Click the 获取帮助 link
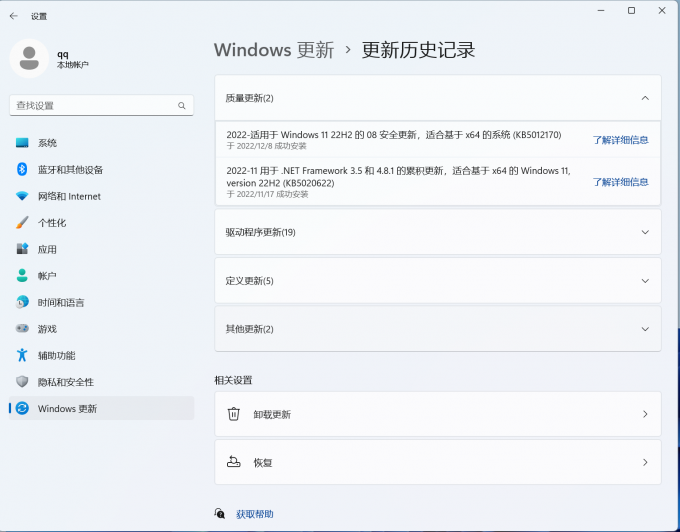This screenshot has height=532, width=680. point(255,514)
